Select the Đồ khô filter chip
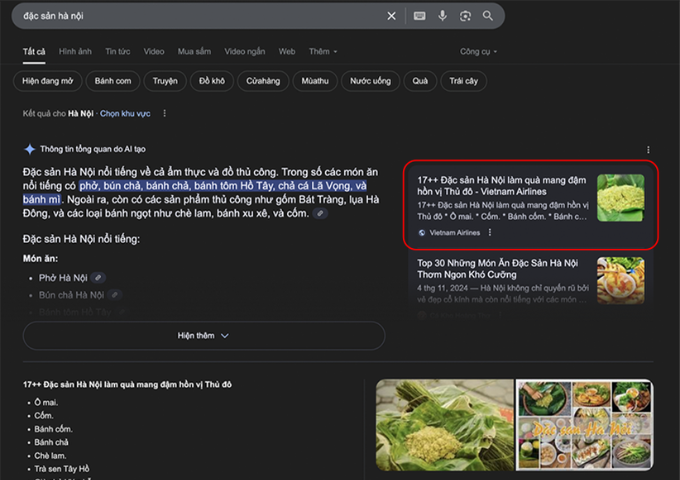680x480 pixels. 212,81
